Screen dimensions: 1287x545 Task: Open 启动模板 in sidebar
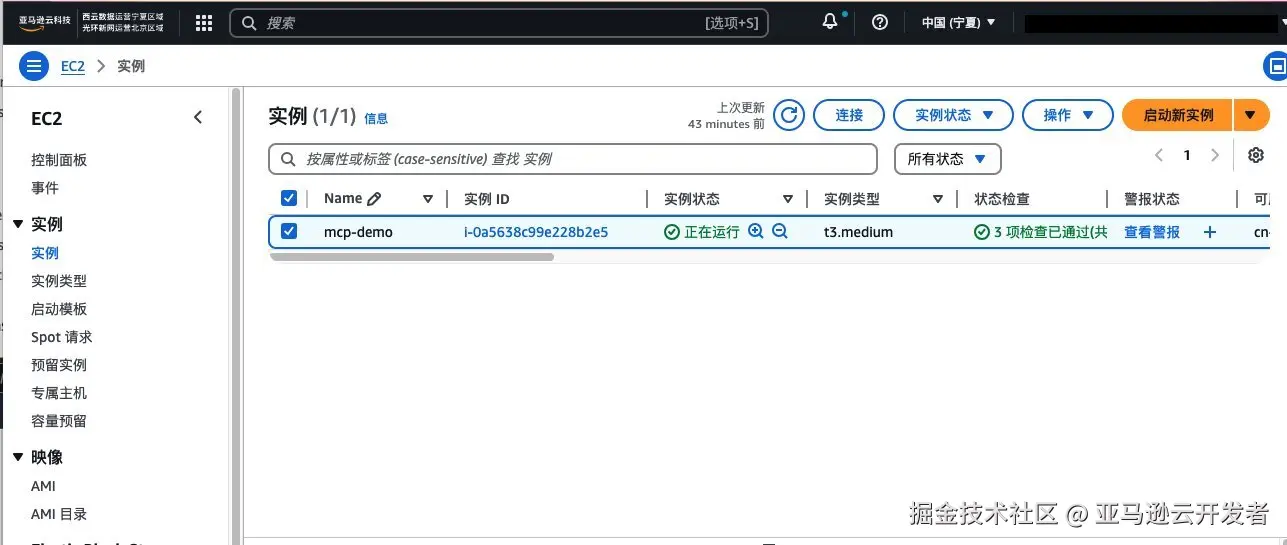pyautogui.click(x=59, y=309)
